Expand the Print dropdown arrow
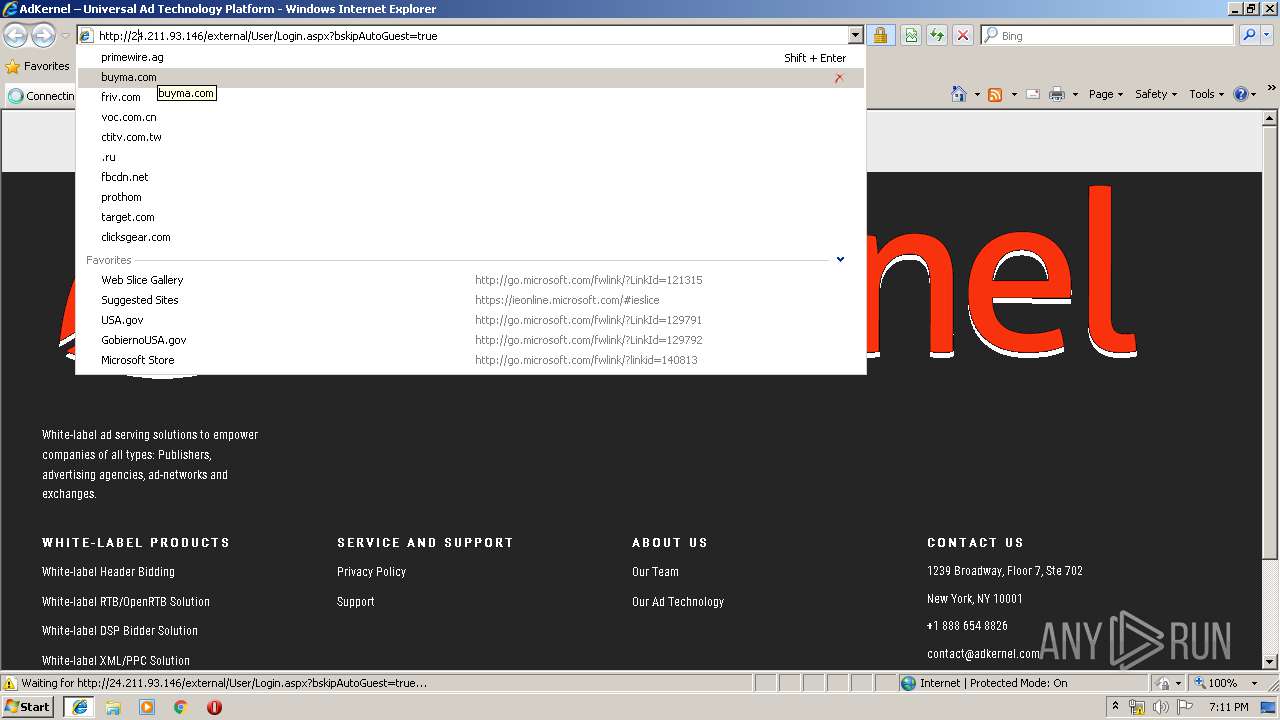The image size is (1280, 720). (x=1075, y=94)
